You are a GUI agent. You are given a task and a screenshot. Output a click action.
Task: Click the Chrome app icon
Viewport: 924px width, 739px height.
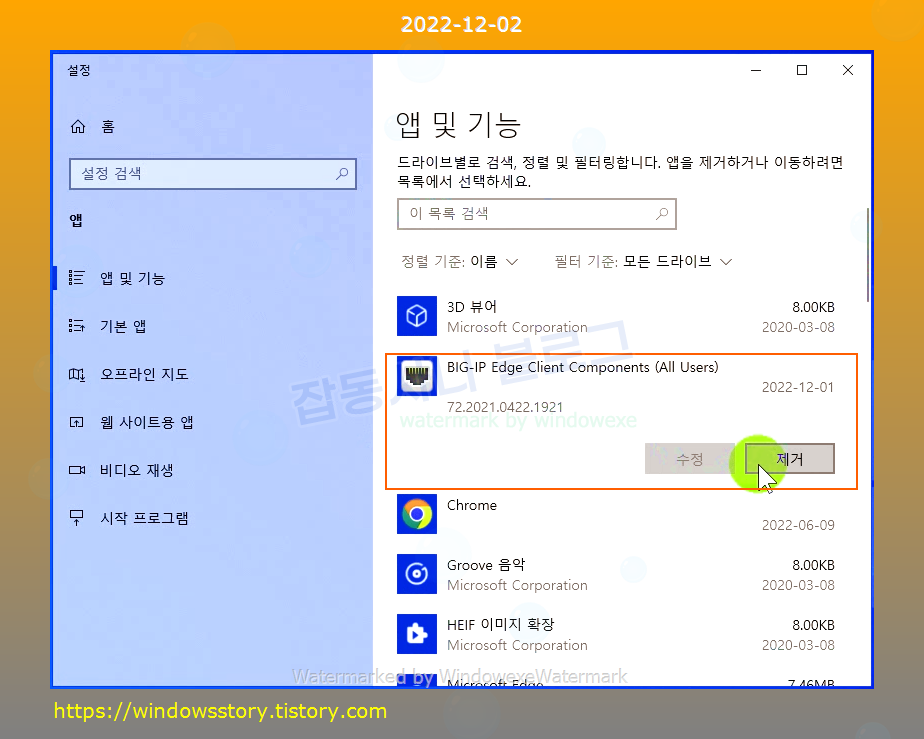pyautogui.click(x=417, y=514)
